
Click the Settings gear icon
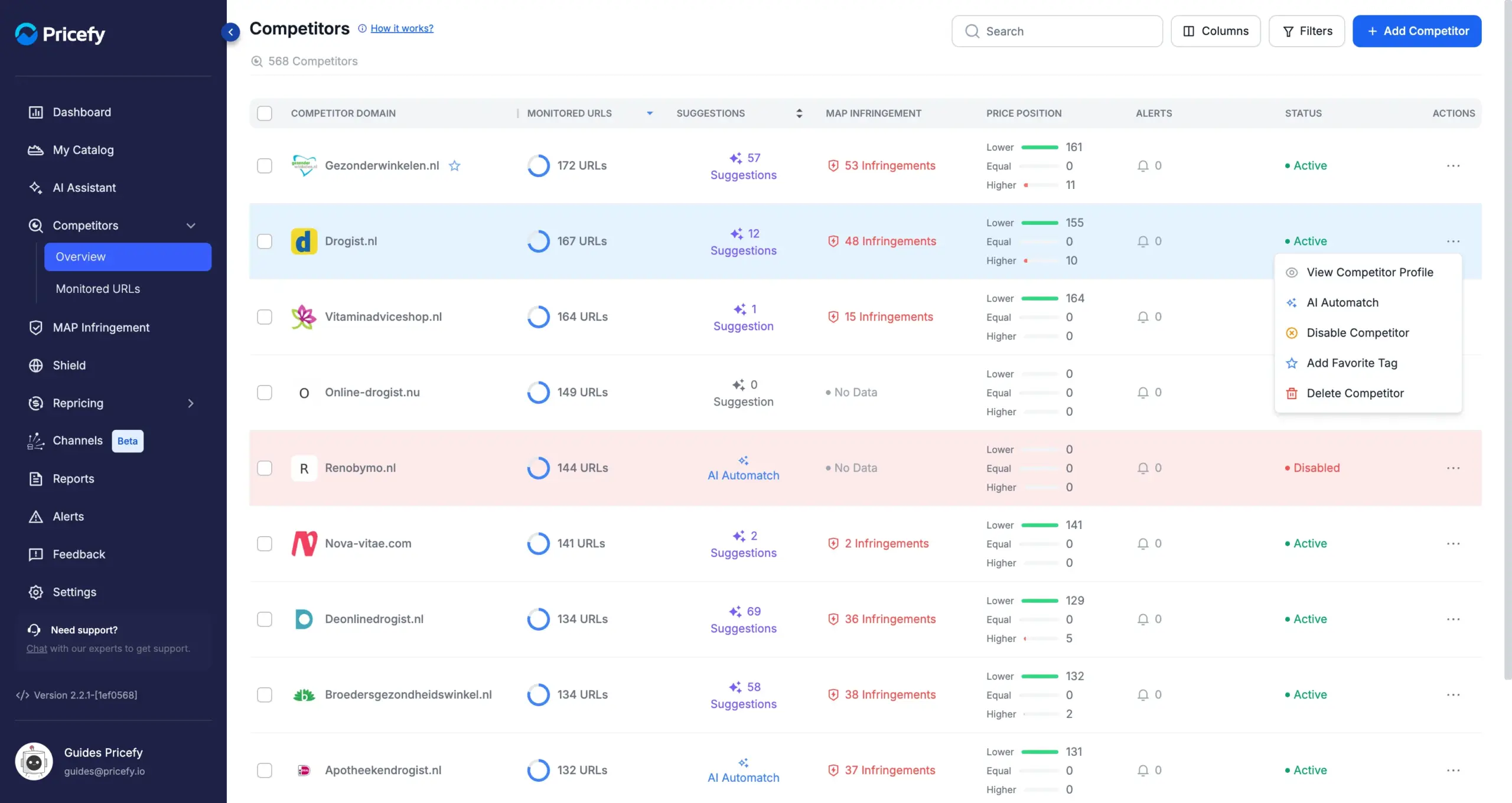35,592
